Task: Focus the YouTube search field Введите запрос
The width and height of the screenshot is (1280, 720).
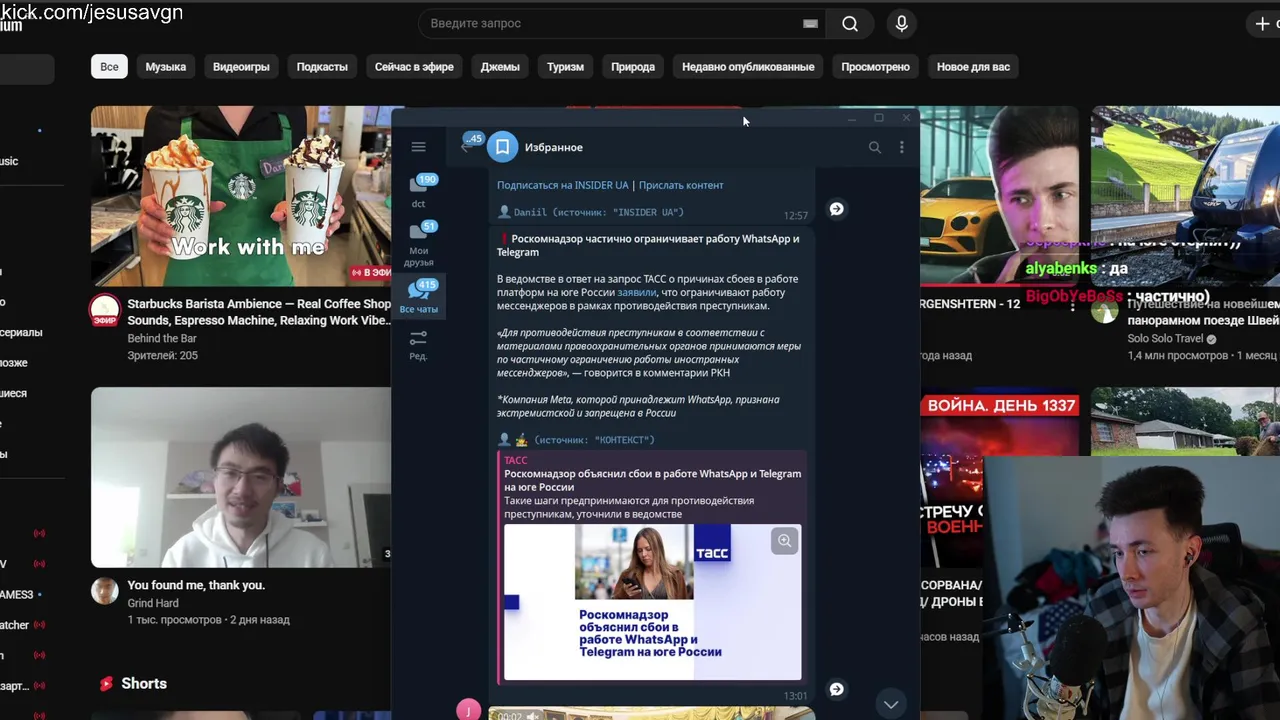Action: [x=610, y=23]
